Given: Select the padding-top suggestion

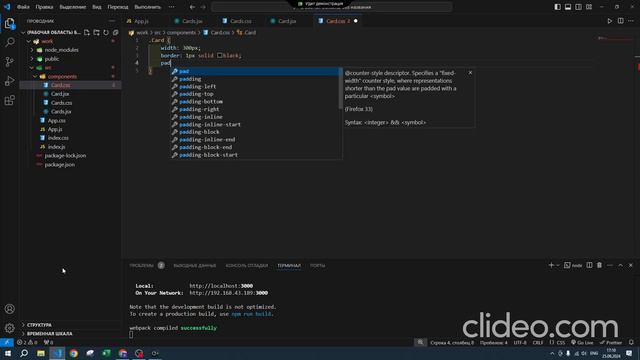Looking at the screenshot, I should click(256, 94).
